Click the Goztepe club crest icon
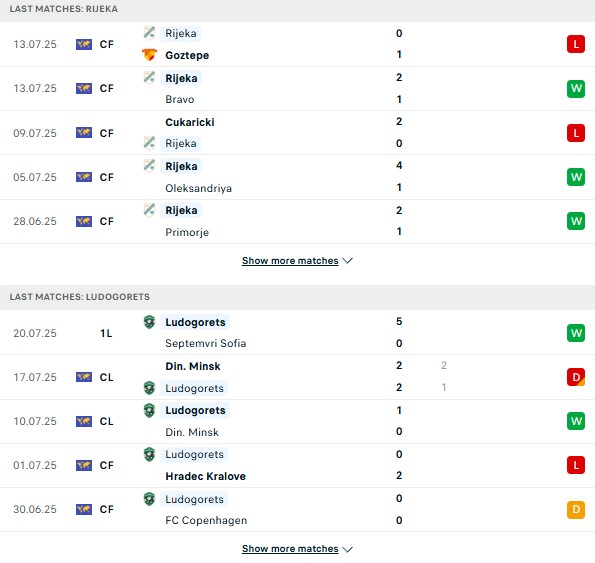Viewport: 595px width, 563px height. [149, 55]
